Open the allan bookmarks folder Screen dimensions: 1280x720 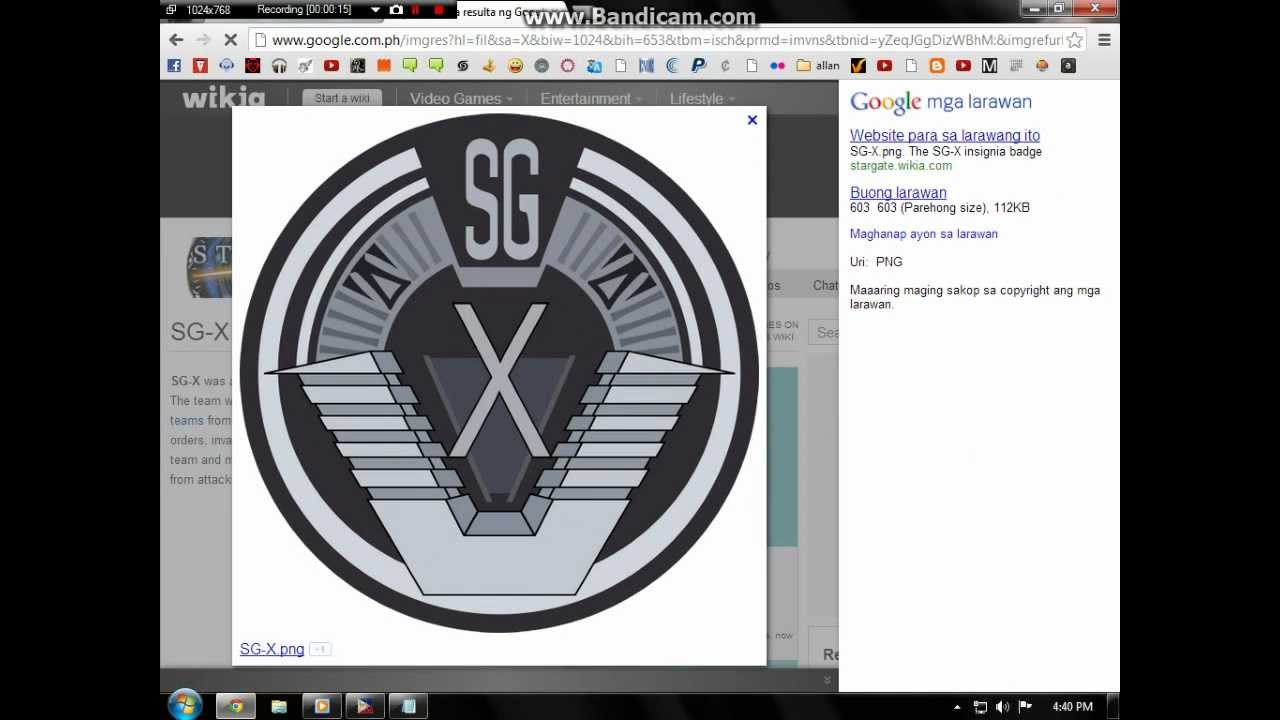[818, 66]
